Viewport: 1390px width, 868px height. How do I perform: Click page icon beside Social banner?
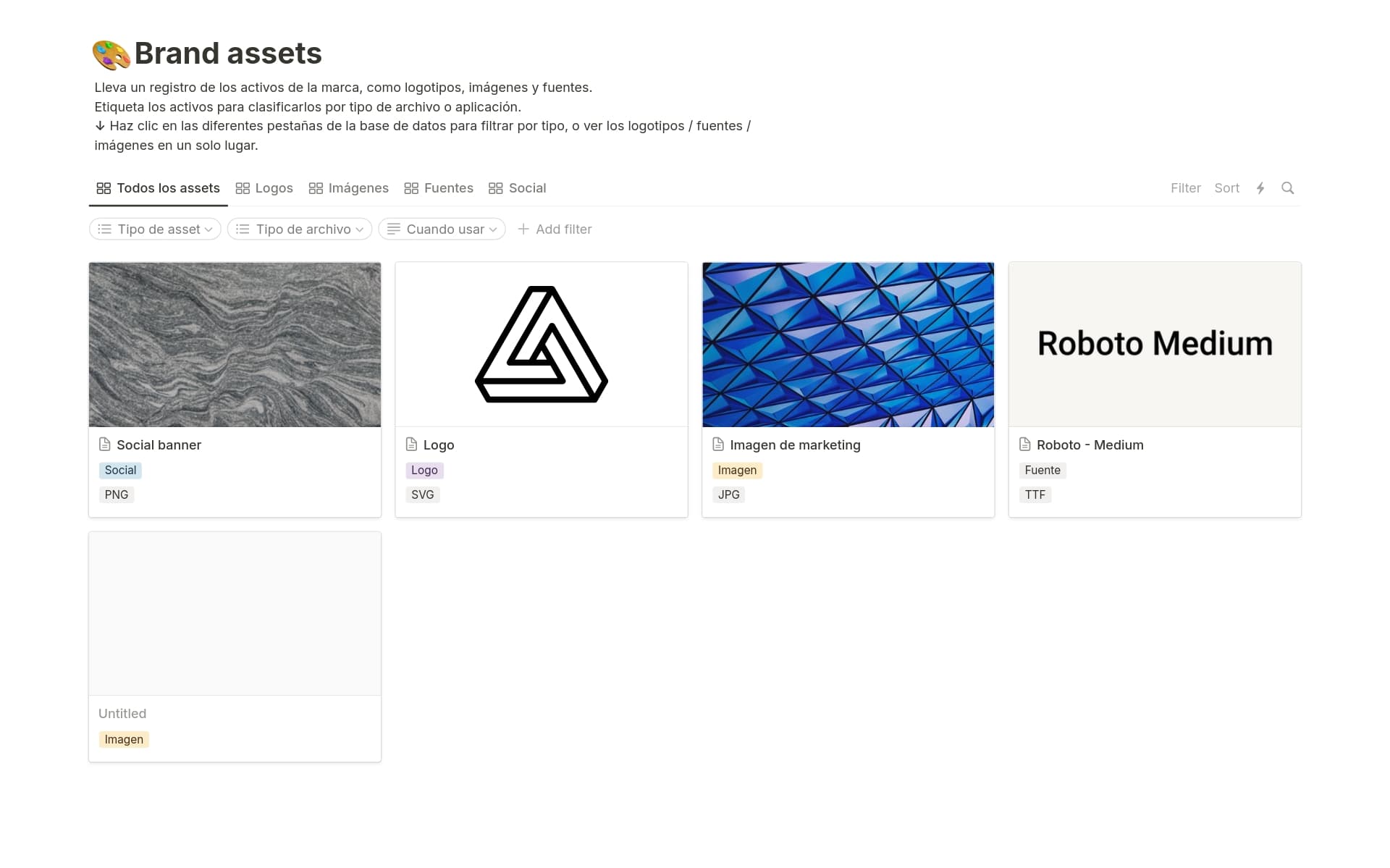tap(105, 444)
